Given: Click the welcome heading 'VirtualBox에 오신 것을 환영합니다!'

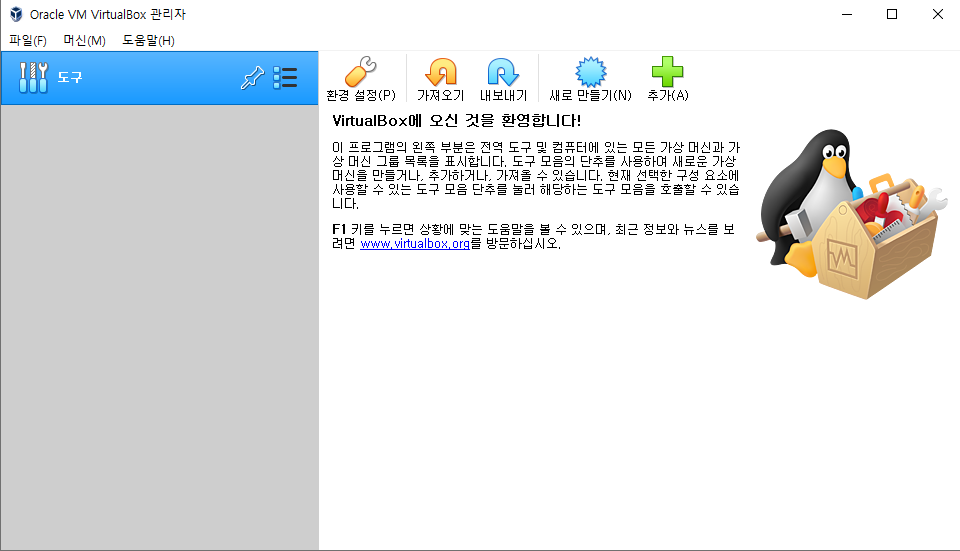Looking at the screenshot, I should click(456, 121).
